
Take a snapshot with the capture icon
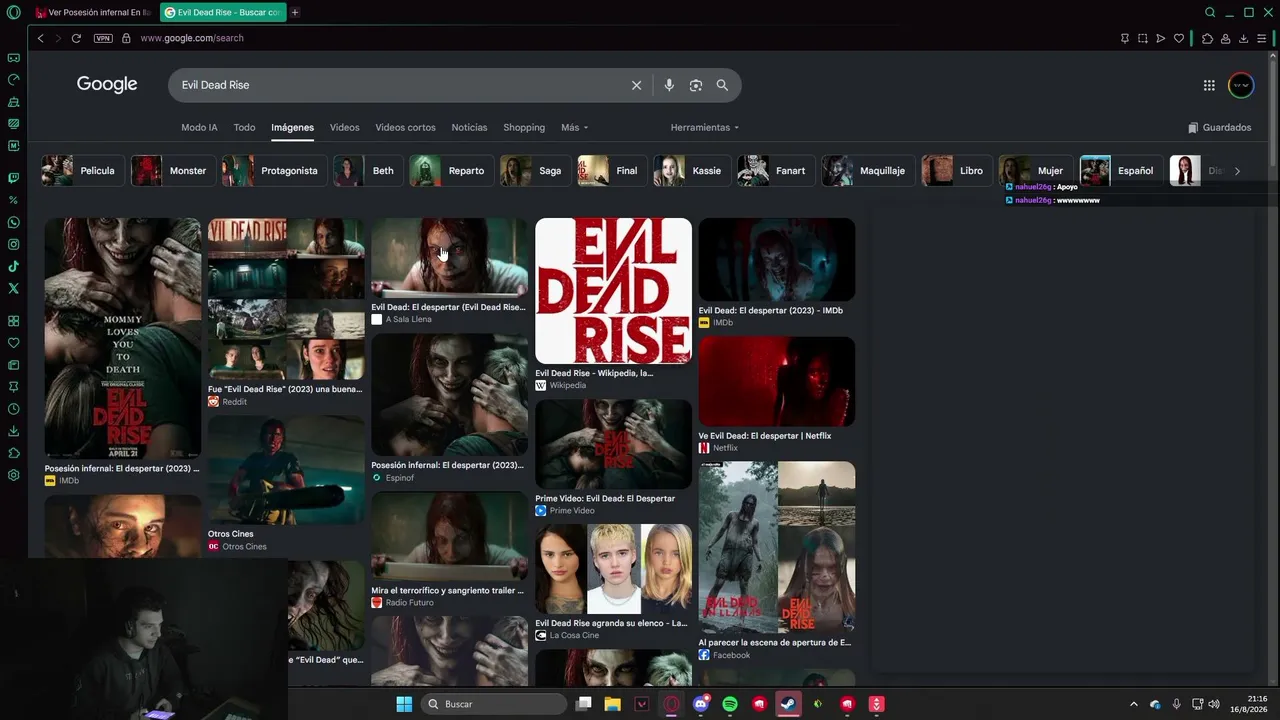tap(1143, 38)
